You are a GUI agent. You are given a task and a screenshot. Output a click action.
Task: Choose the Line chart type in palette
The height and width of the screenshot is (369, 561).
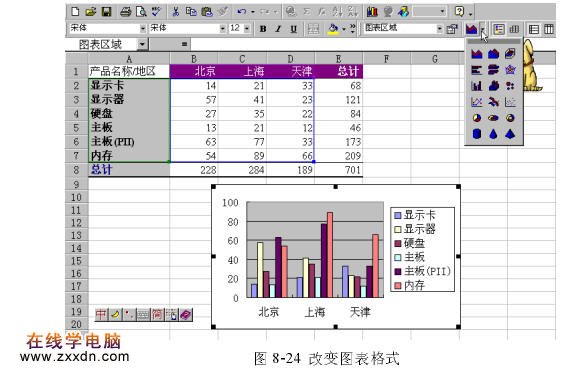tap(477, 102)
